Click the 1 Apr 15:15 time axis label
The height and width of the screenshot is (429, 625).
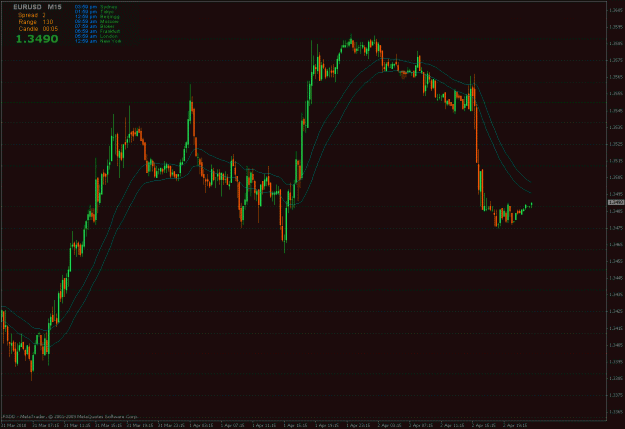[x=295, y=425]
